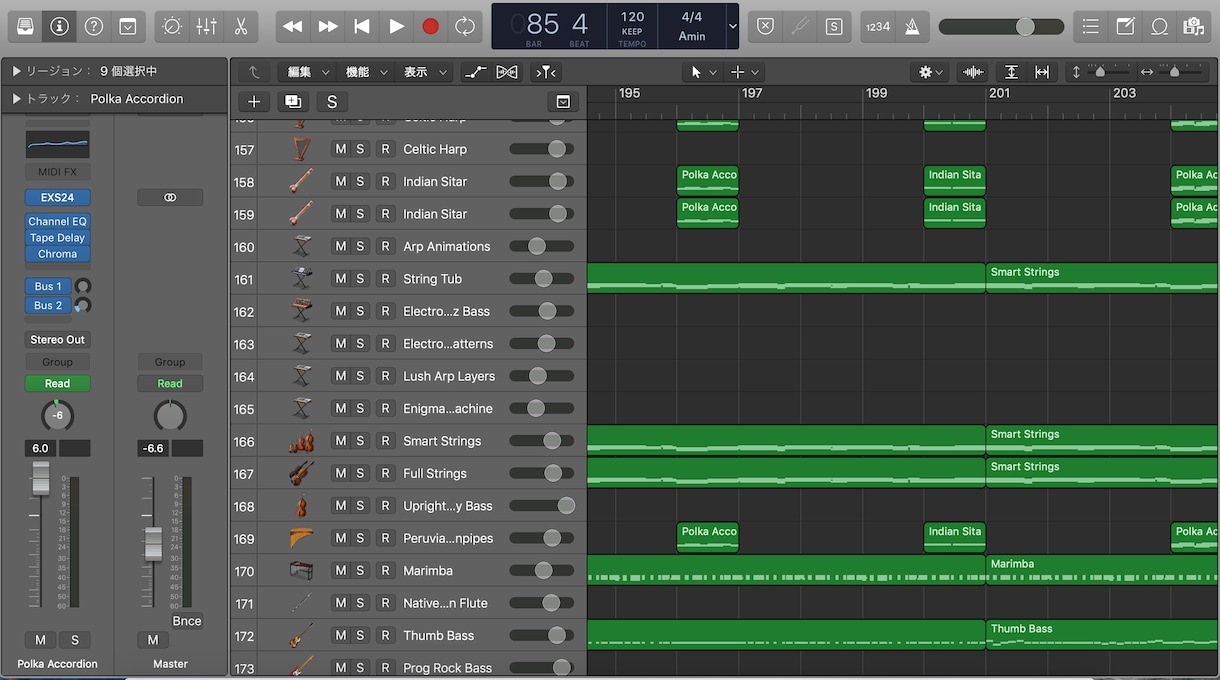Screen dimensions: 1220x680
Task: Open the marquee alternate tool menu
Action: (745, 72)
